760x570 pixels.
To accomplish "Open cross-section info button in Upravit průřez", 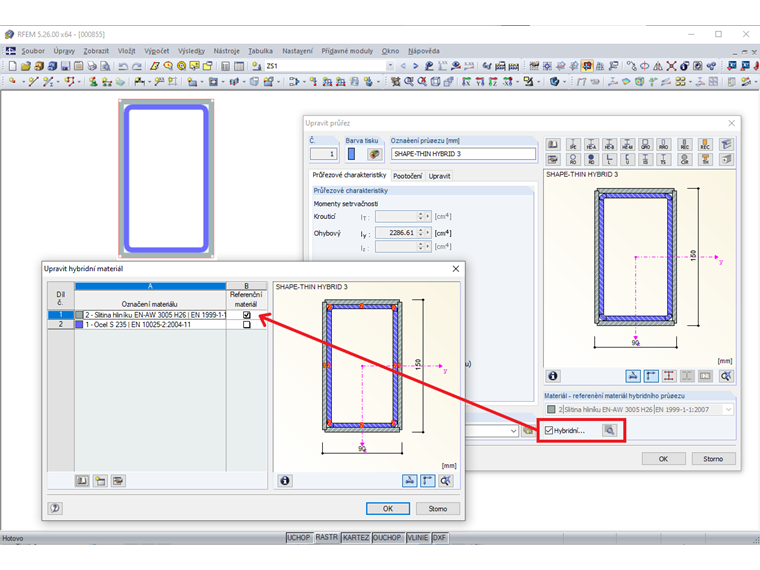I will pos(553,376).
